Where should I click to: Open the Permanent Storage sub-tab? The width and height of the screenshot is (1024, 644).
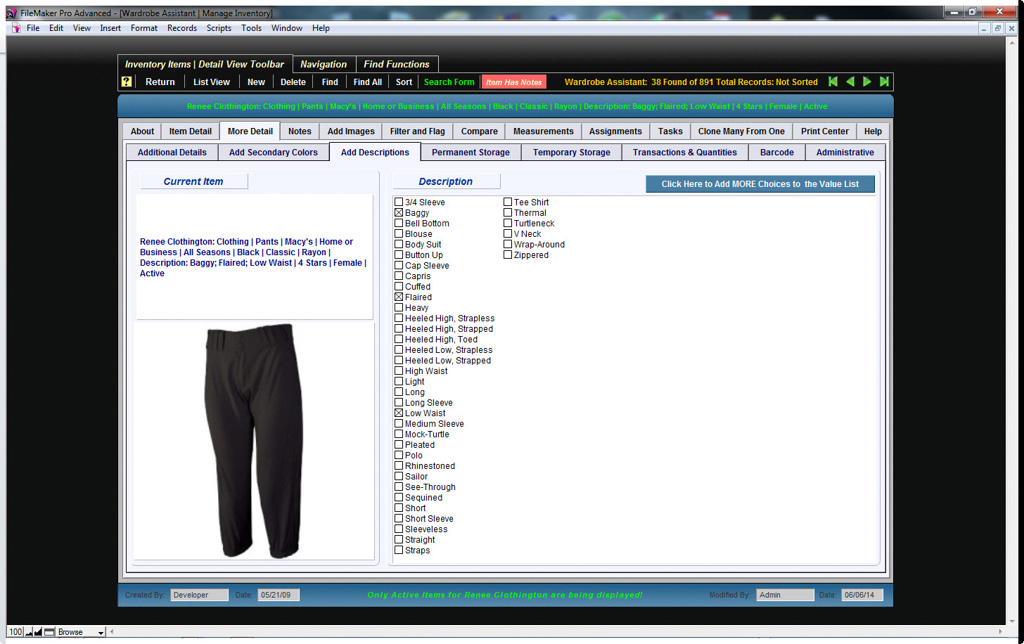coord(470,152)
